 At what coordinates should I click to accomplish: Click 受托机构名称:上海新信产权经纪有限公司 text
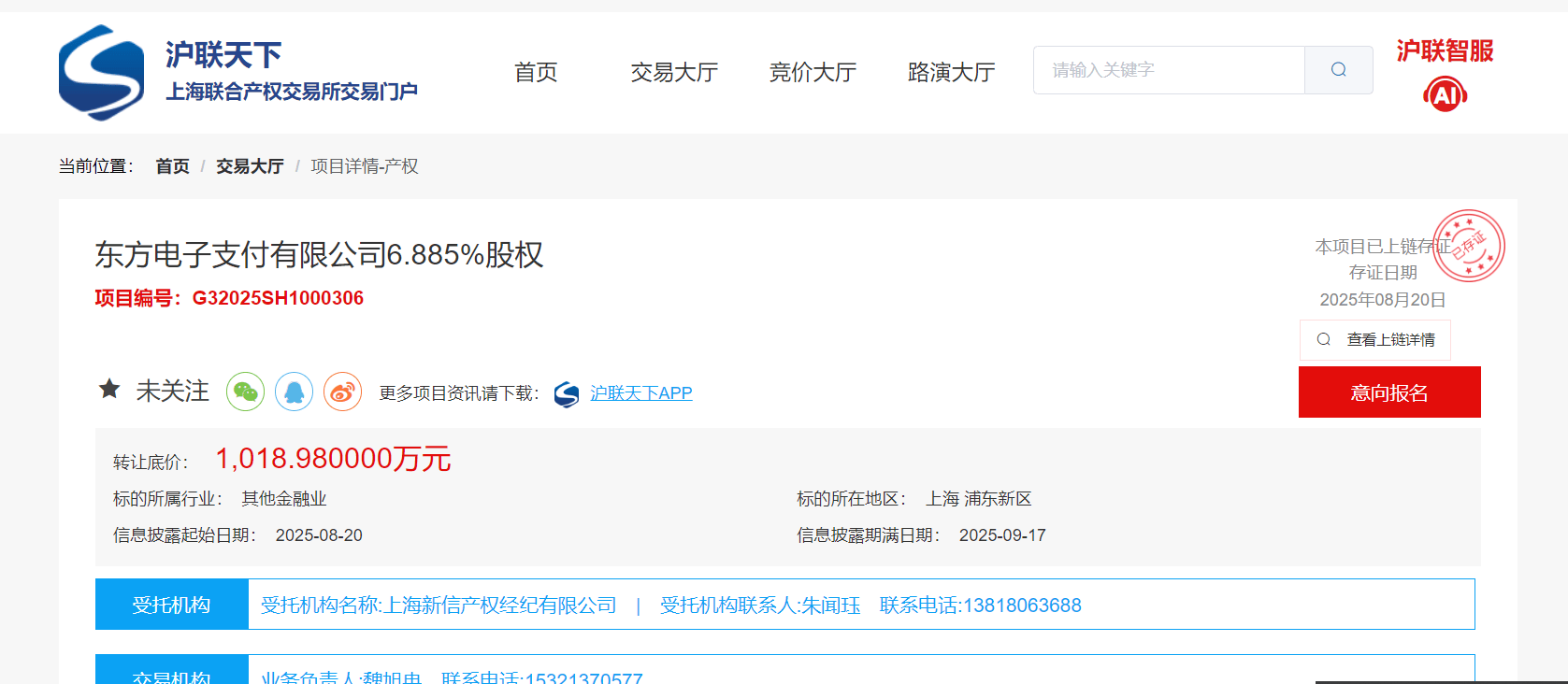[x=439, y=606]
